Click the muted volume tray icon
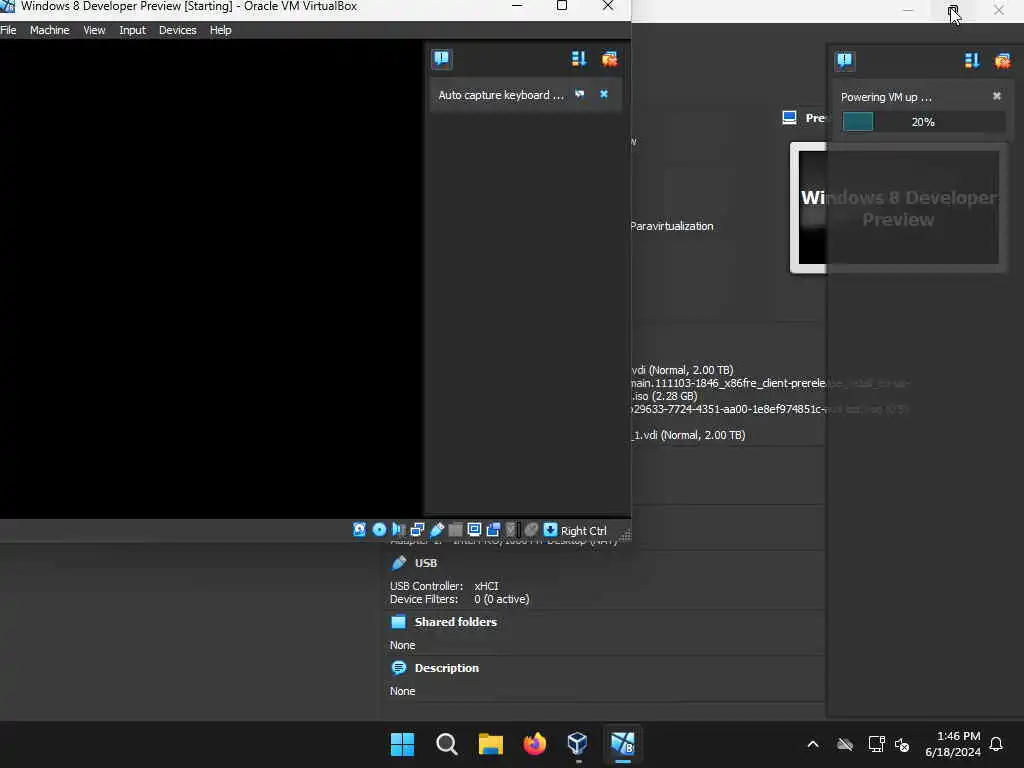The width and height of the screenshot is (1024, 768). tap(903, 744)
